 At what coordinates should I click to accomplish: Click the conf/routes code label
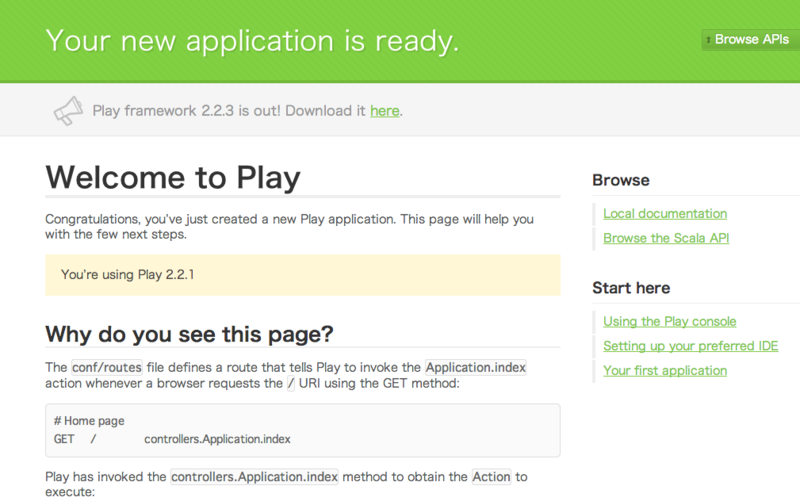click(x=107, y=367)
